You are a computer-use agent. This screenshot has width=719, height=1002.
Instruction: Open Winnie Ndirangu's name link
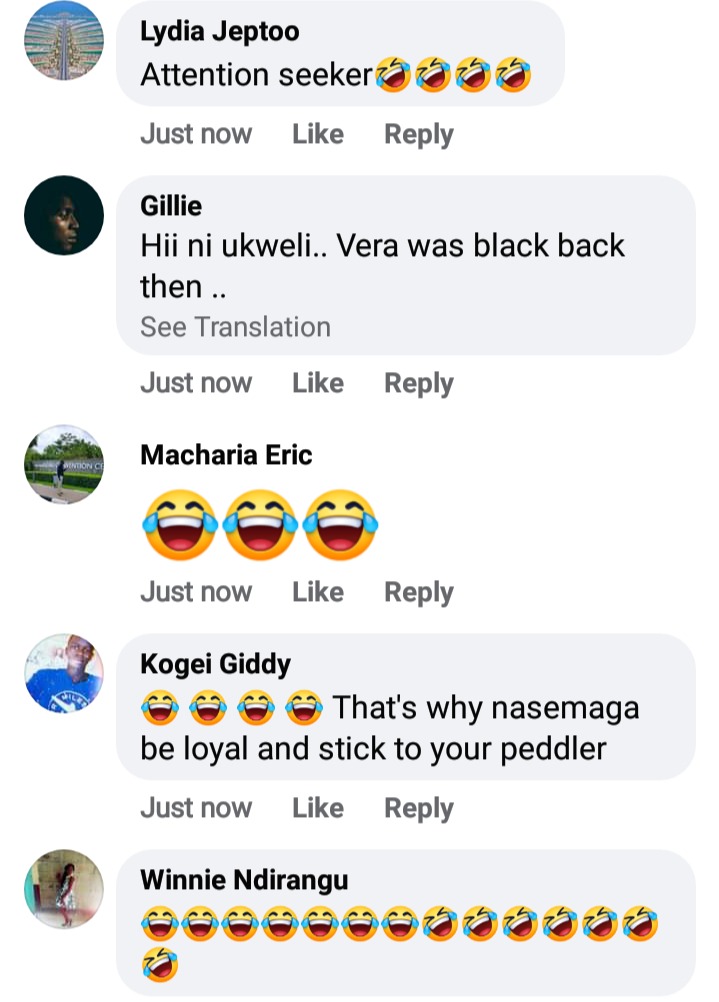pos(244,880)
